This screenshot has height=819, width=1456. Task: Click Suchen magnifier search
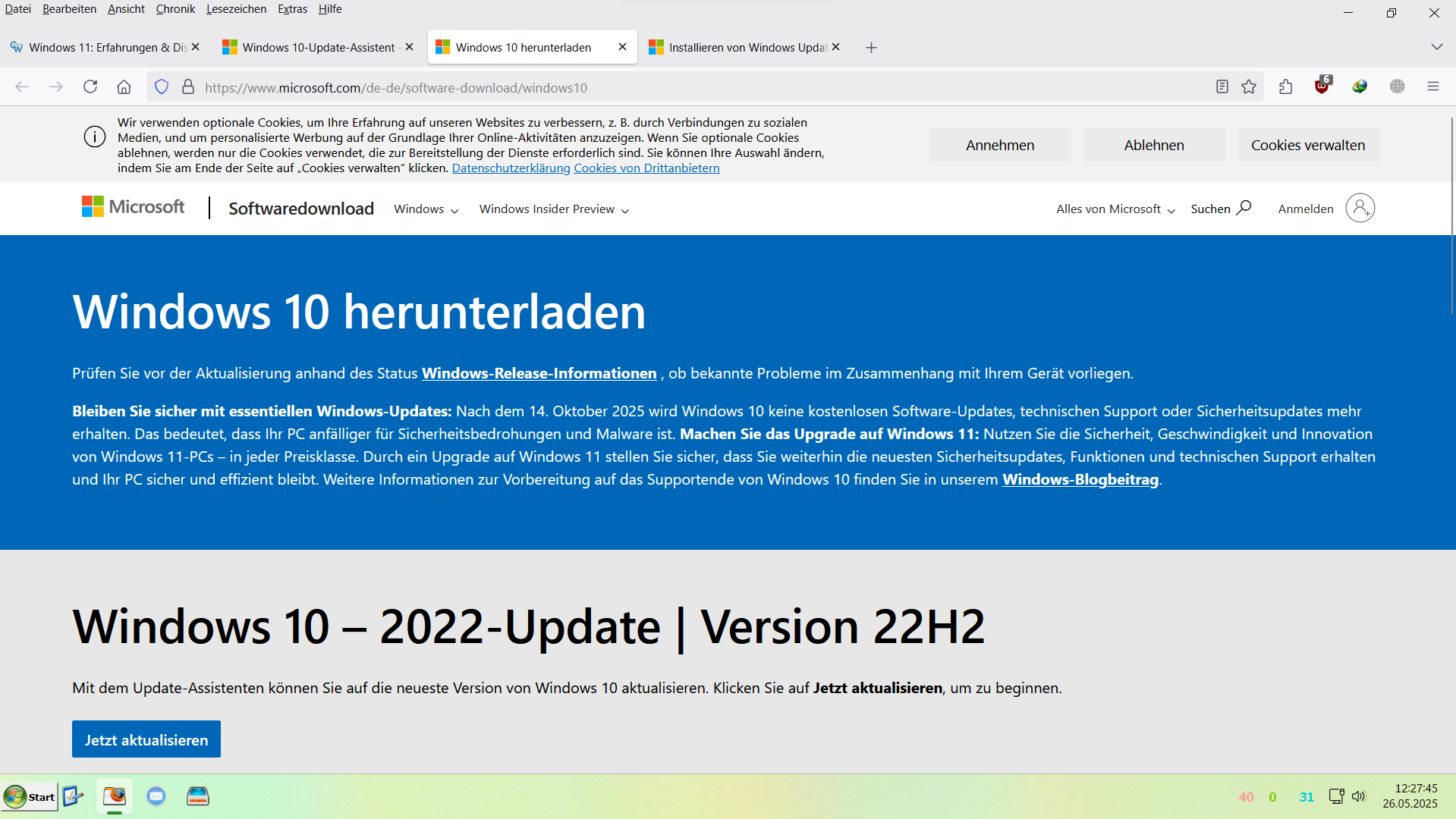tap(1221, 209)
